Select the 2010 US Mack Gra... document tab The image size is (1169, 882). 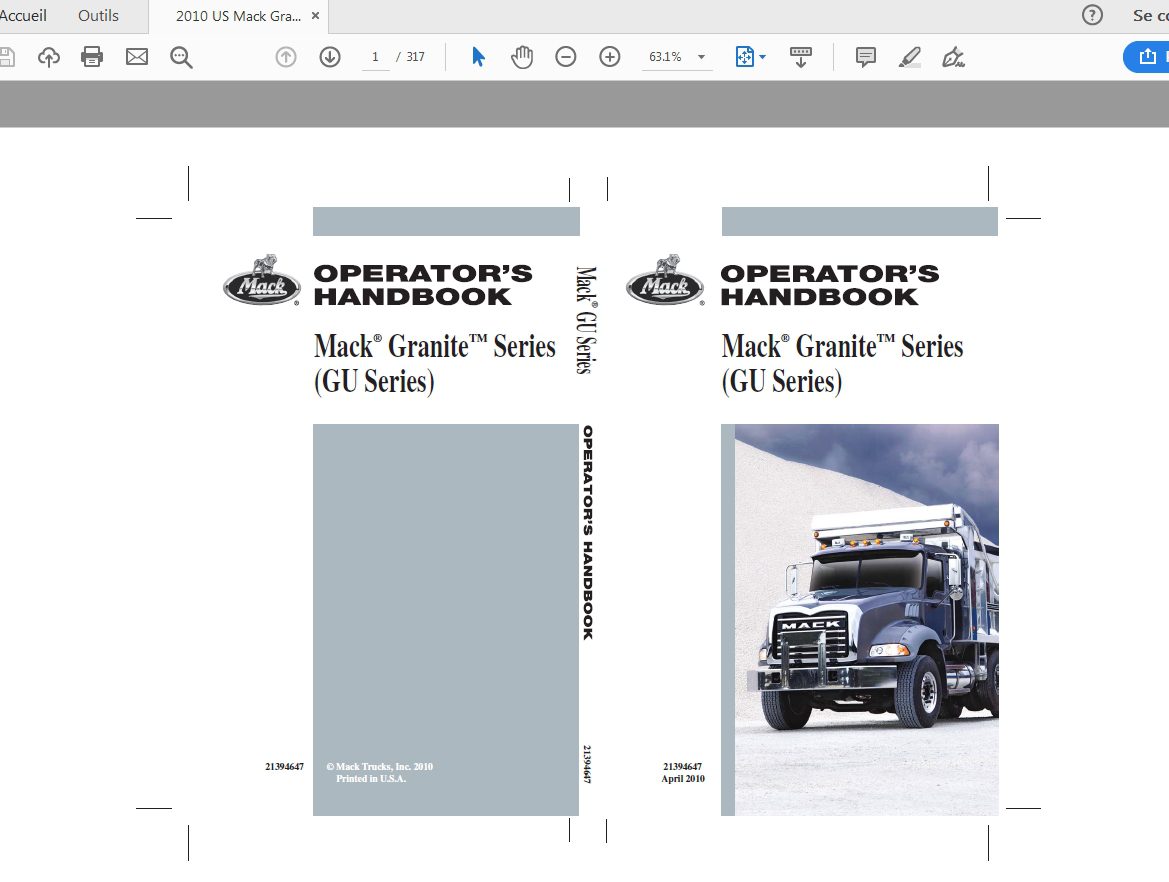click(238, 16)
